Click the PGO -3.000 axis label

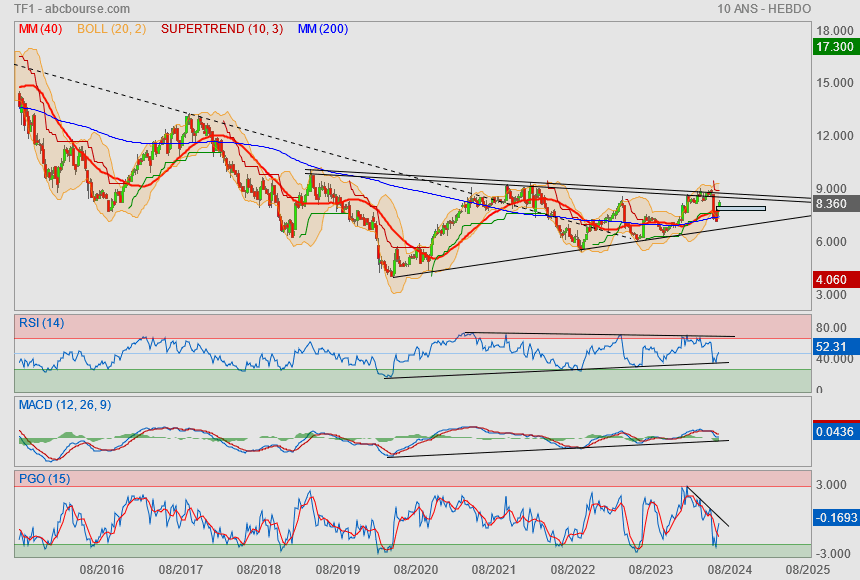pos(835,553)
